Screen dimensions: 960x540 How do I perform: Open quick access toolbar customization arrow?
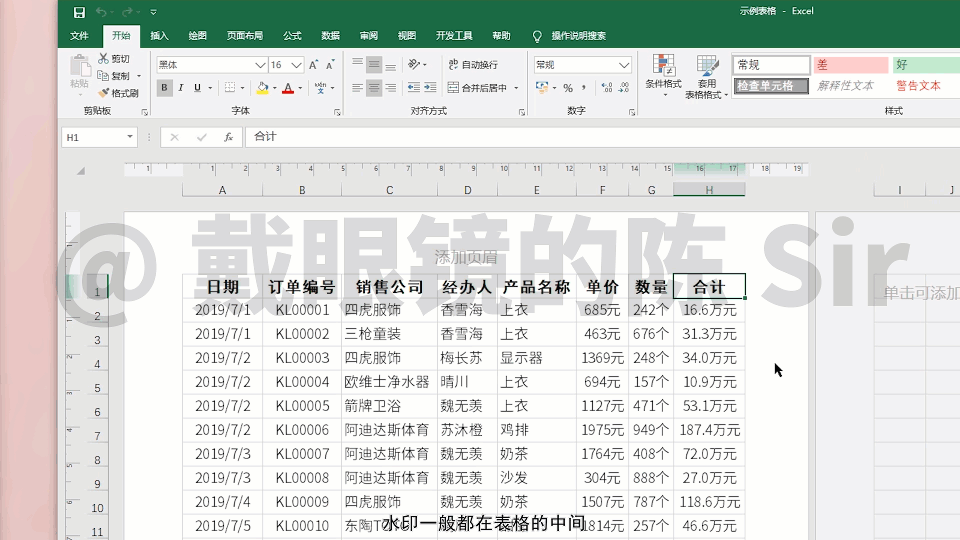(153, 12)
